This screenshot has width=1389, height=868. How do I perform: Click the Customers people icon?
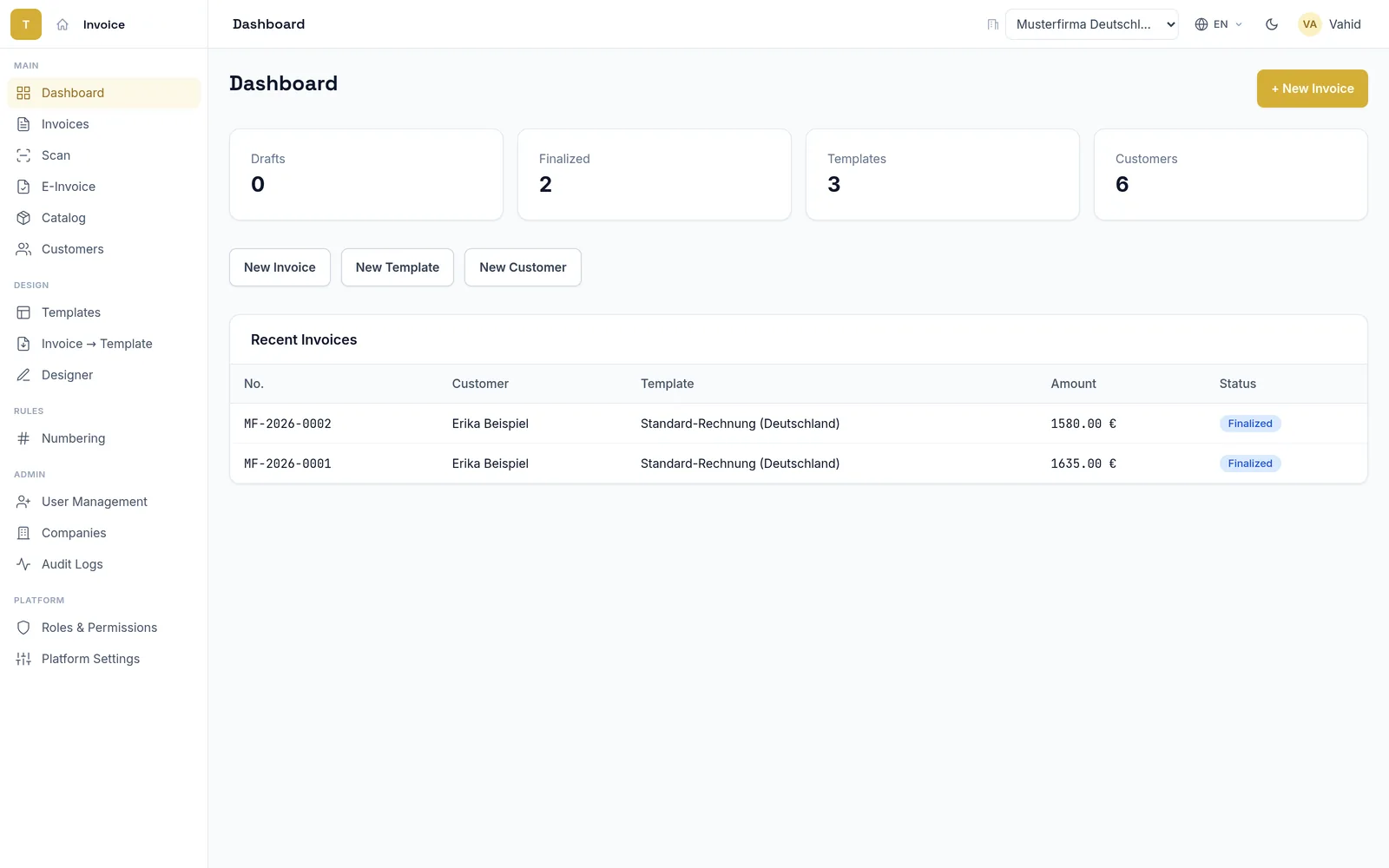(x=23, y=249)
